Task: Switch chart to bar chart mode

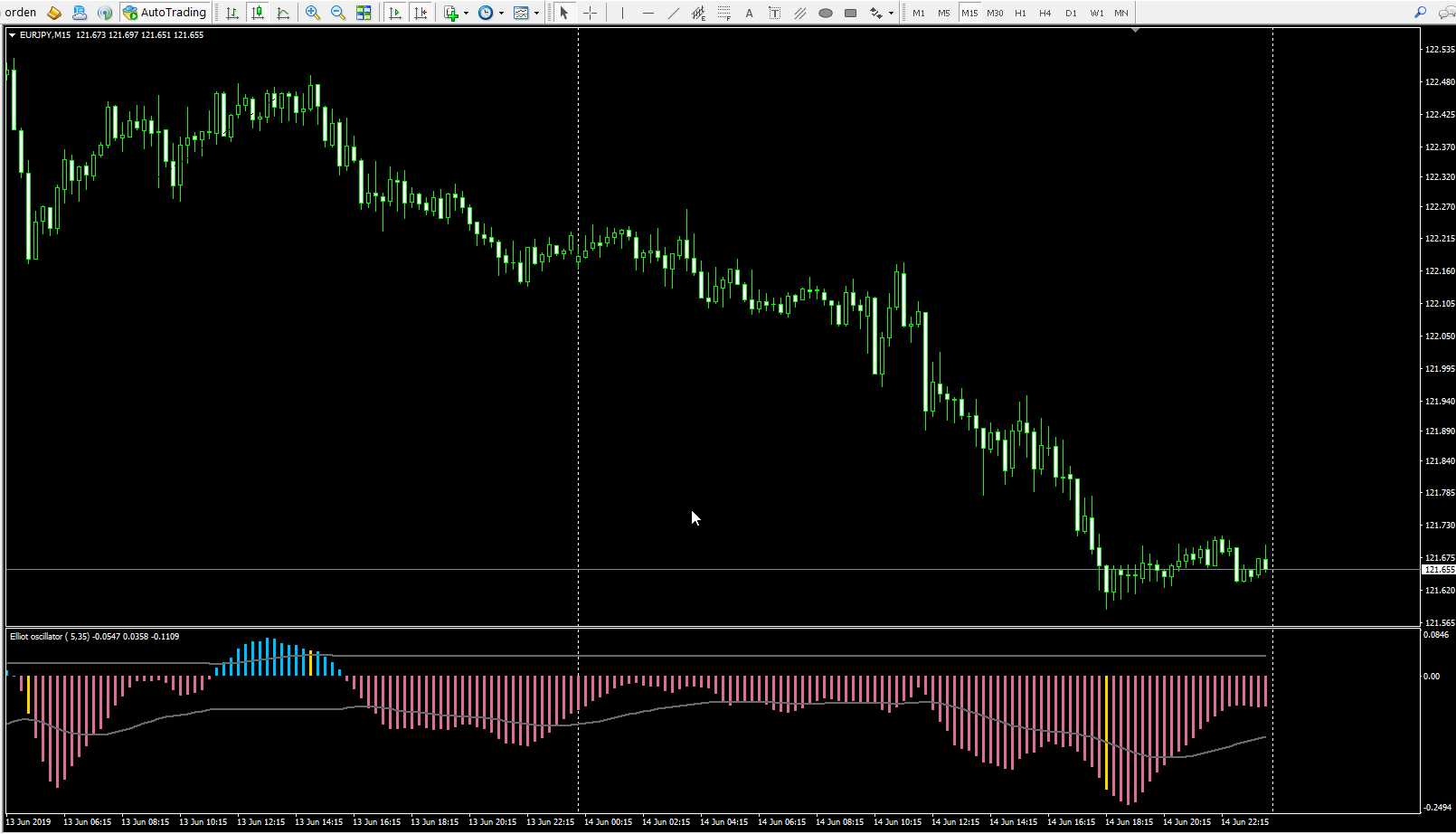Action: [232, 13]
